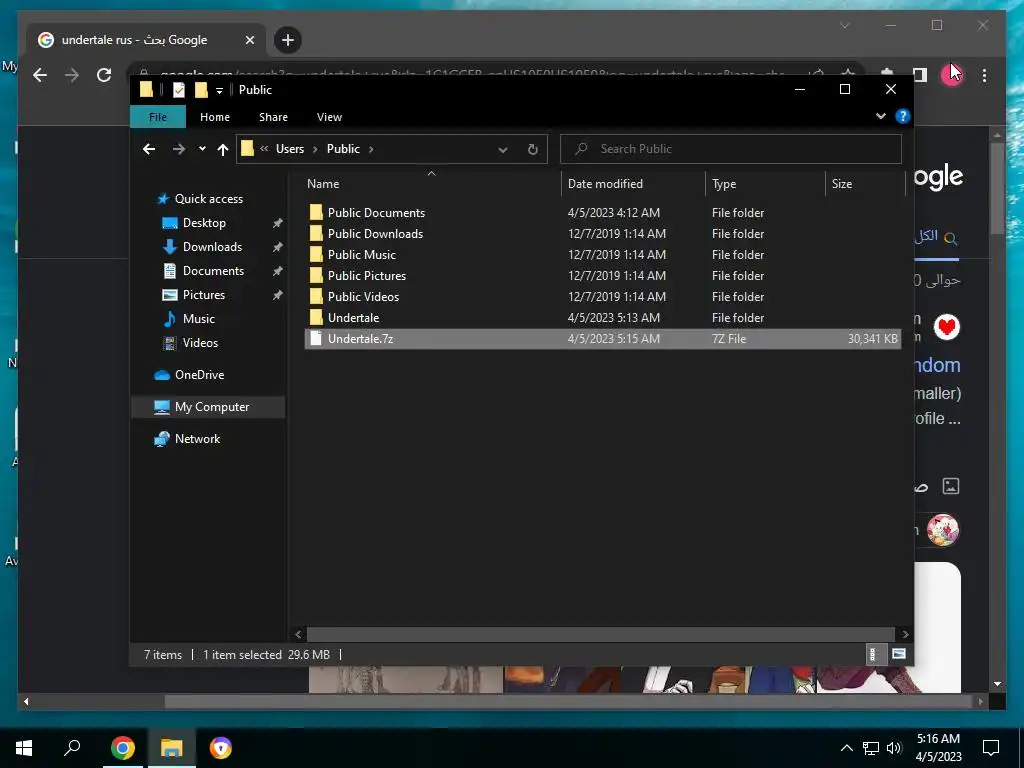Click pin icon beside Documents
1024x768 pixels.
pos(278,271)
